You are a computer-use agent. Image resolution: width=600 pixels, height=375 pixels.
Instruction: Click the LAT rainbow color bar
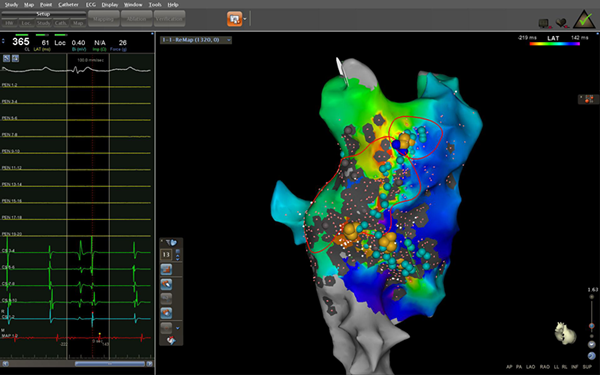(554, 44)
